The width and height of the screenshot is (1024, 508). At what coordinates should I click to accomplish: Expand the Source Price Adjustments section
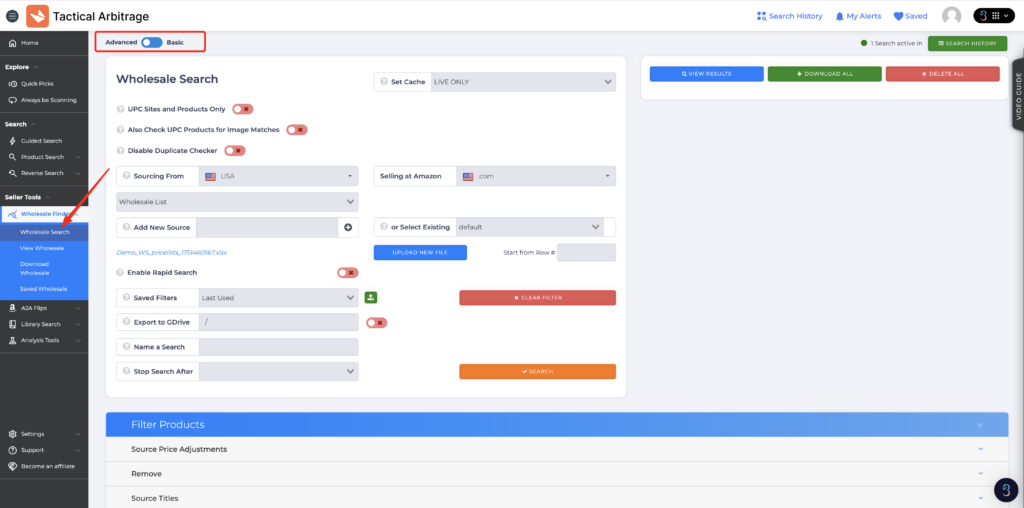click(x=558, y=449)
